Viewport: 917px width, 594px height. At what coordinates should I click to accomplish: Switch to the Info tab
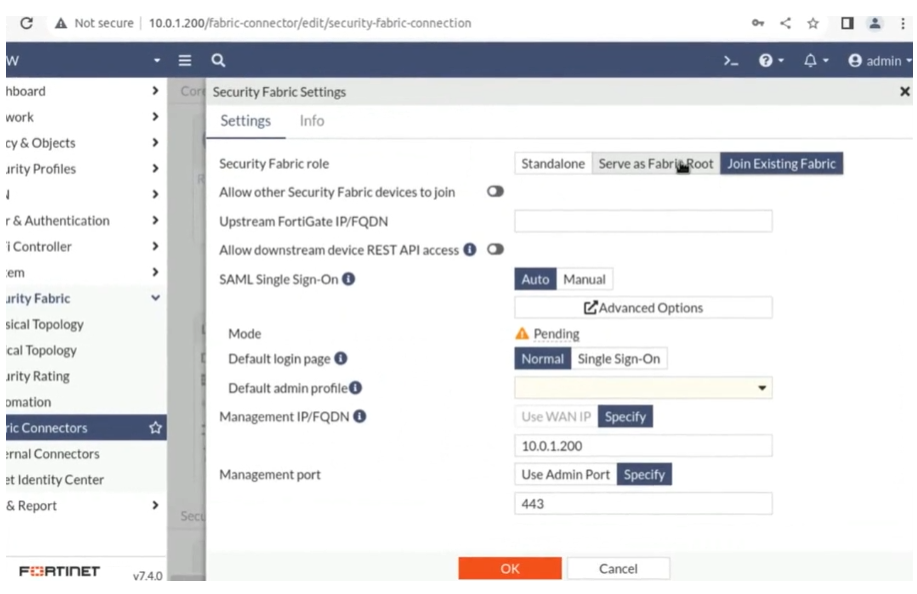312,121
